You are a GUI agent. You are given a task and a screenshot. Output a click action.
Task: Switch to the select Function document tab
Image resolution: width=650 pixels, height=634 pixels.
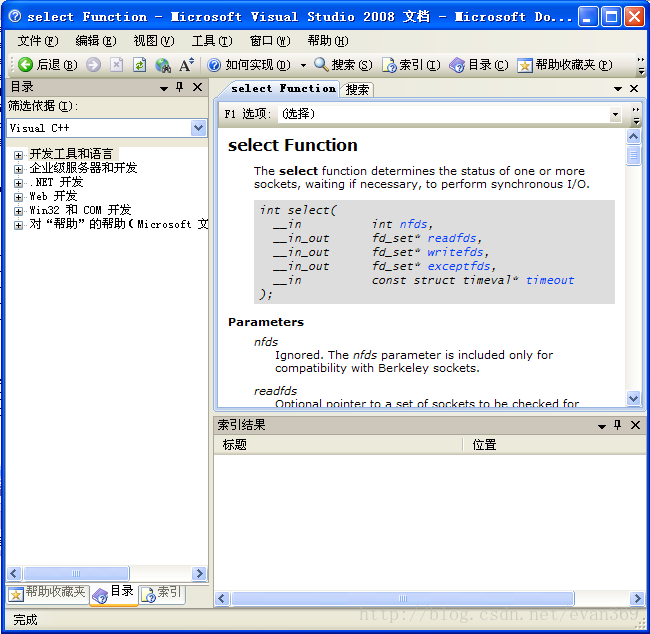[283, 89]
